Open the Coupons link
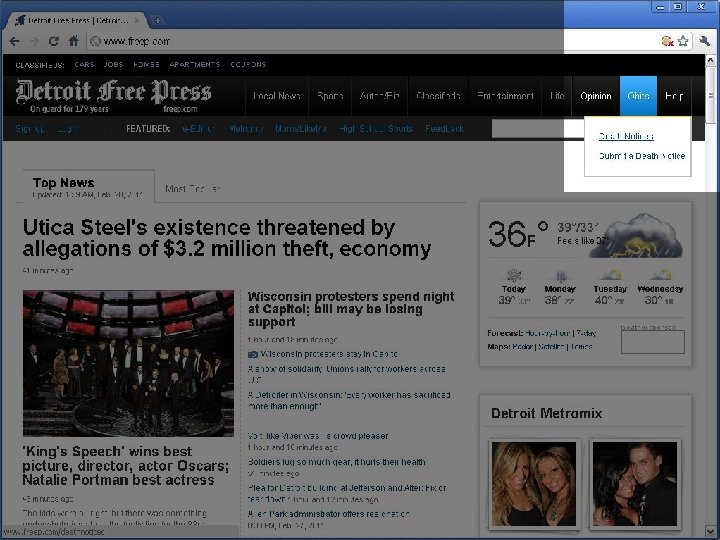The image size is (720, 540). pos(248,65)
